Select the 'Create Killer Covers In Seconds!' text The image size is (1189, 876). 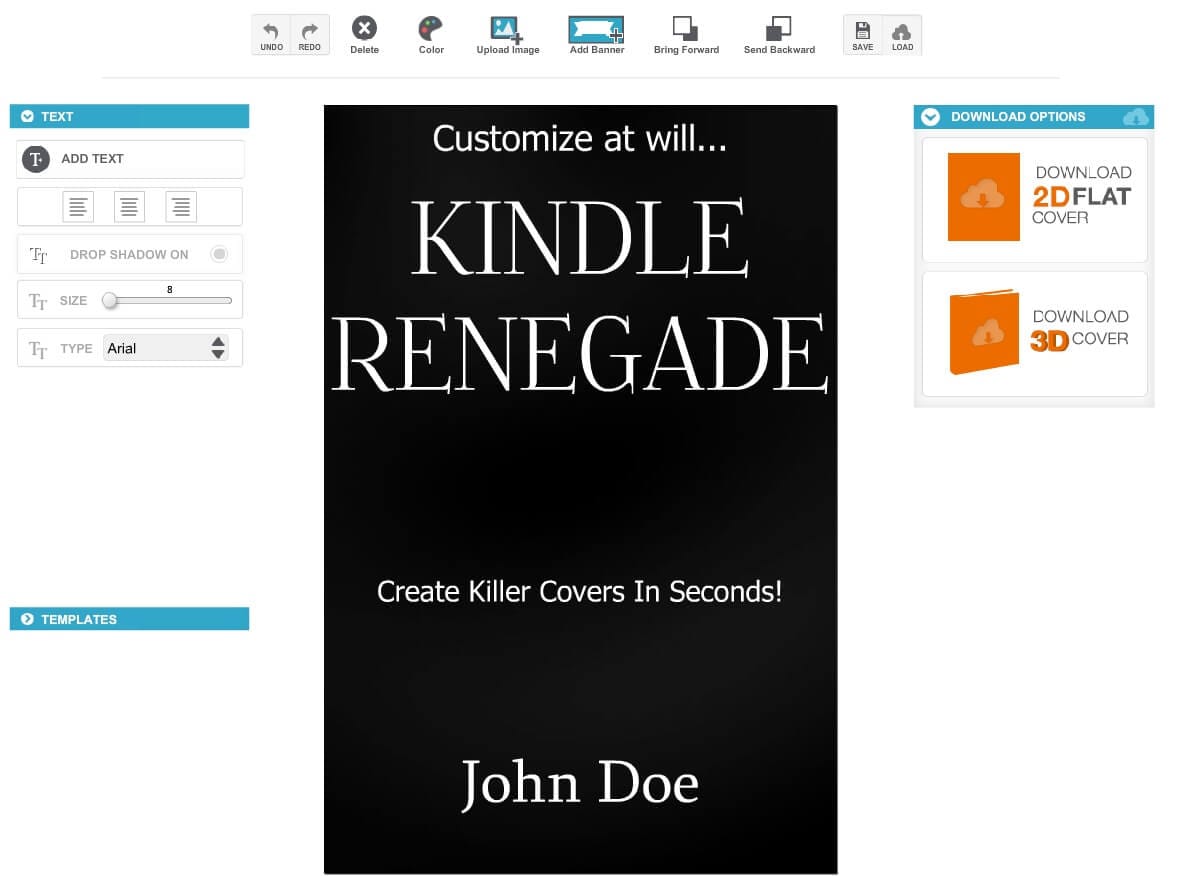579,592
